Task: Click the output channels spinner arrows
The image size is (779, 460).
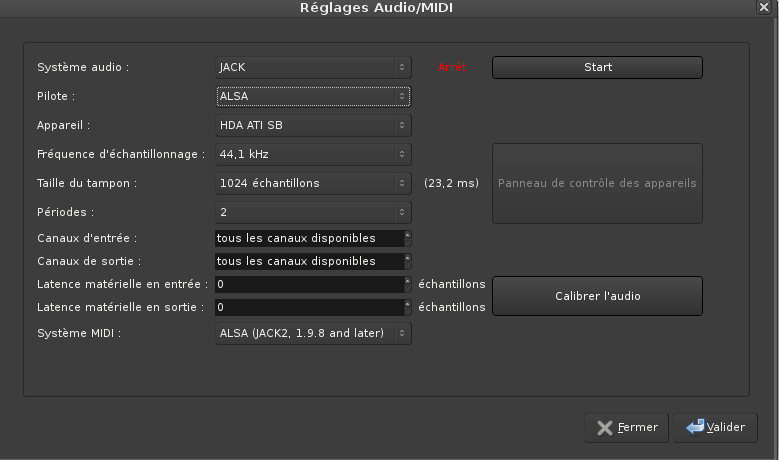Action: pyautogui.click(x=407, y=261)
